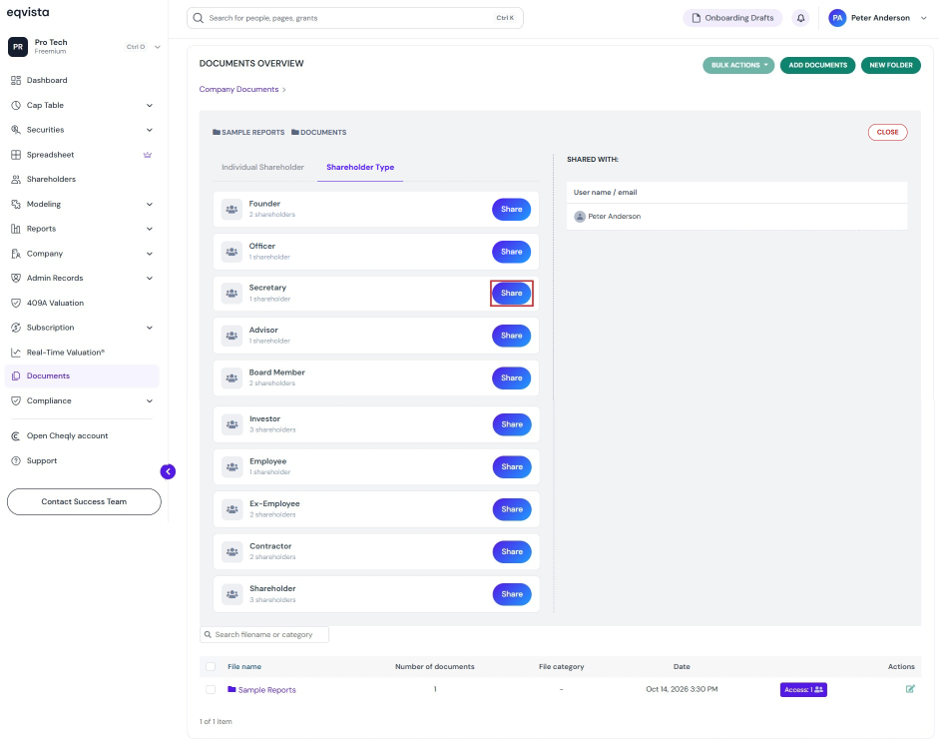Image resolution: width=939 pixels, height=743 pixels.
Task: Open the notifications bell
Action: pyautogui.click(x=800, y=18)
